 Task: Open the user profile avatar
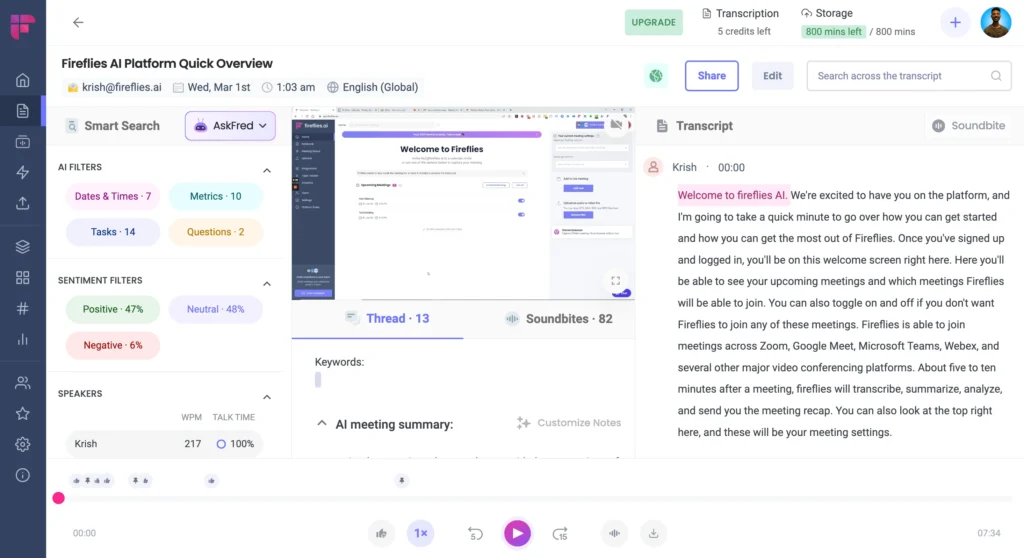(x=996, y=23)
